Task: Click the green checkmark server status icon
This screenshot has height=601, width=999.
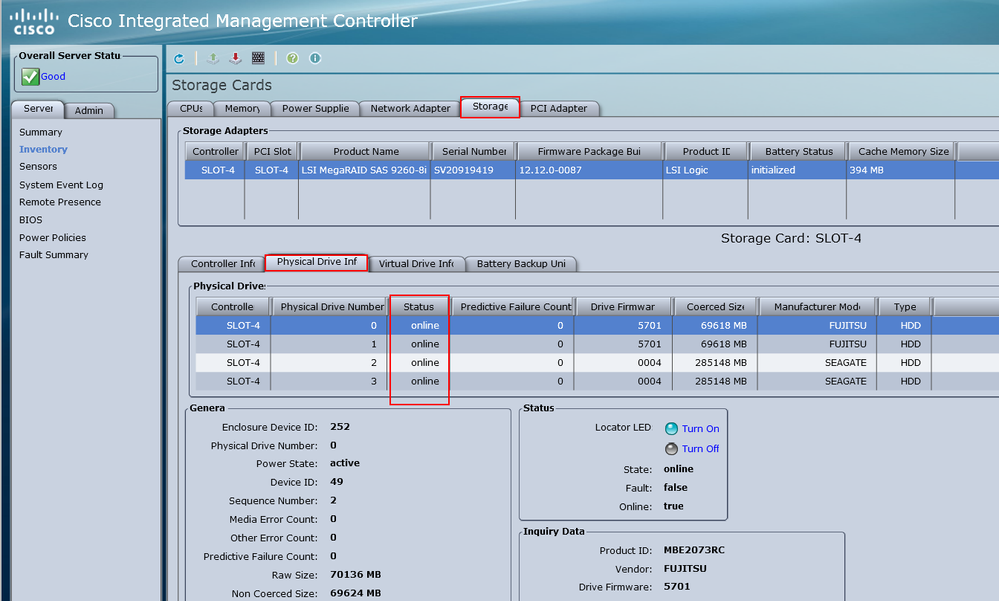Action: click(x=30, y=76)
